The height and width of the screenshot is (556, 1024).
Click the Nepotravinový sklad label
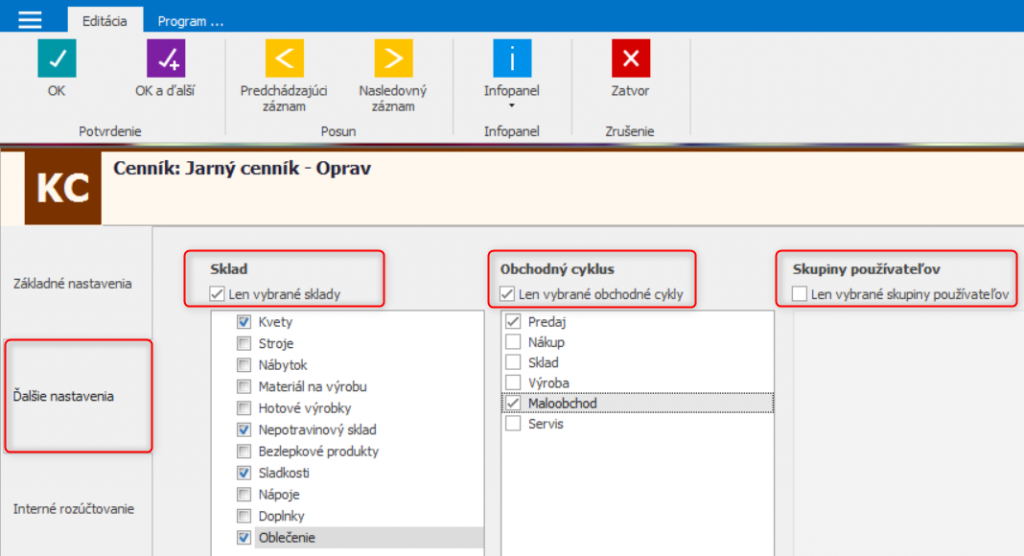317,429
